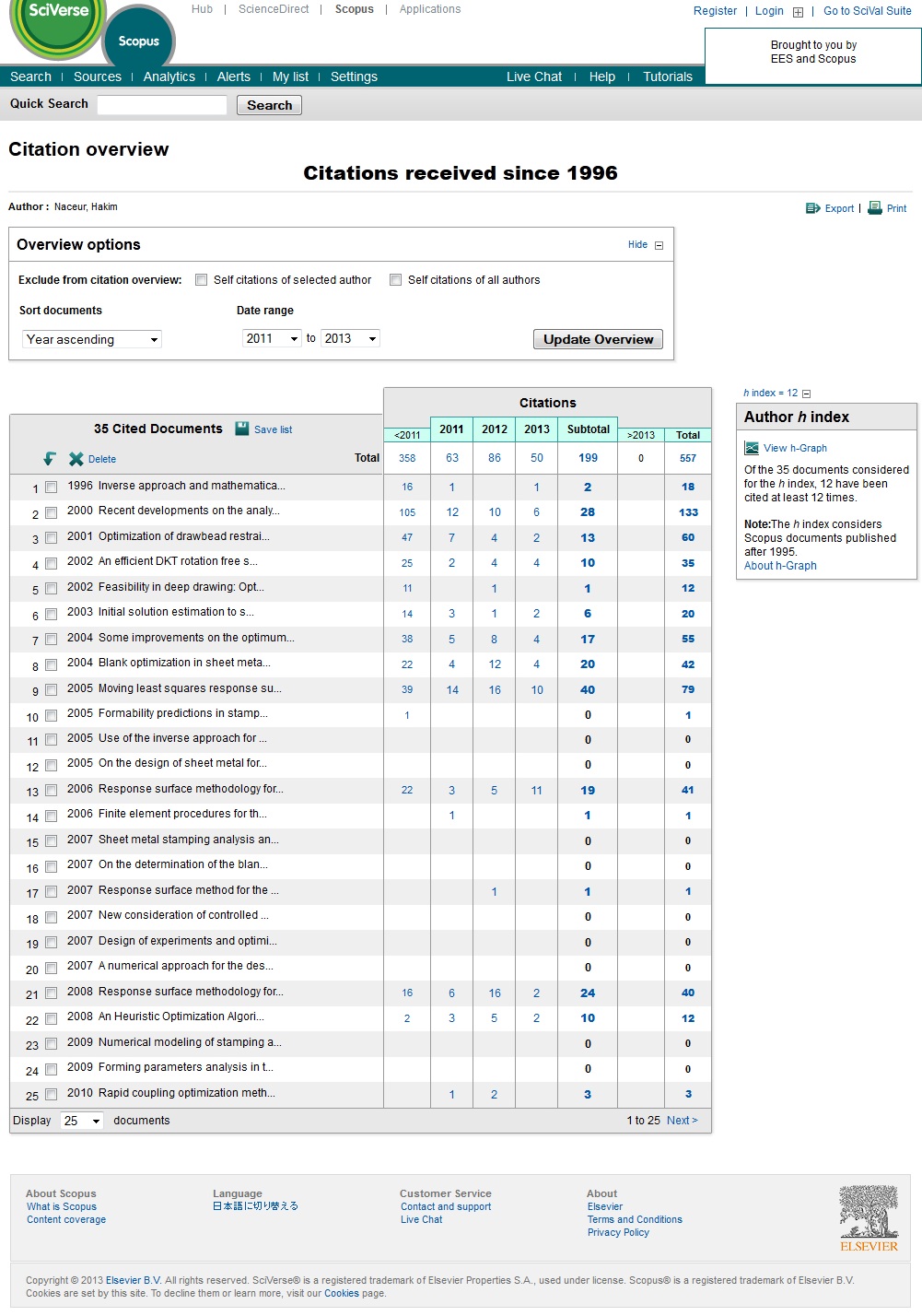
Task: Click the author name 'Naceur, Hakim'
Action: tap(86, 206)
